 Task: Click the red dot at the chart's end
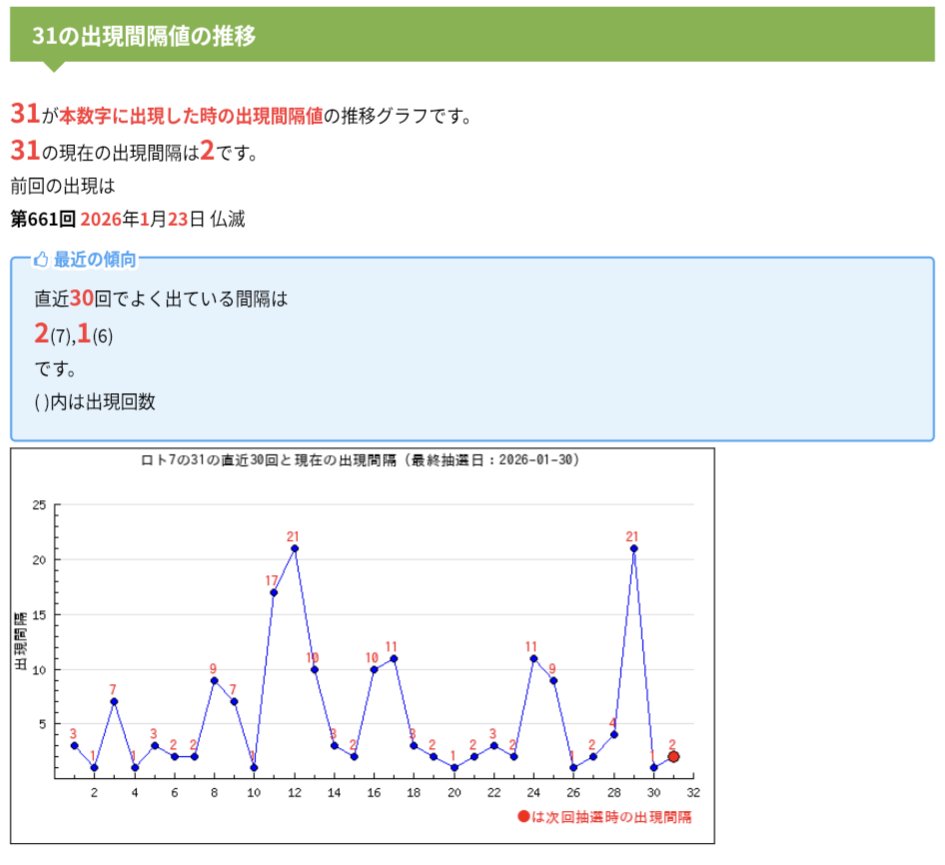[674, 756]
